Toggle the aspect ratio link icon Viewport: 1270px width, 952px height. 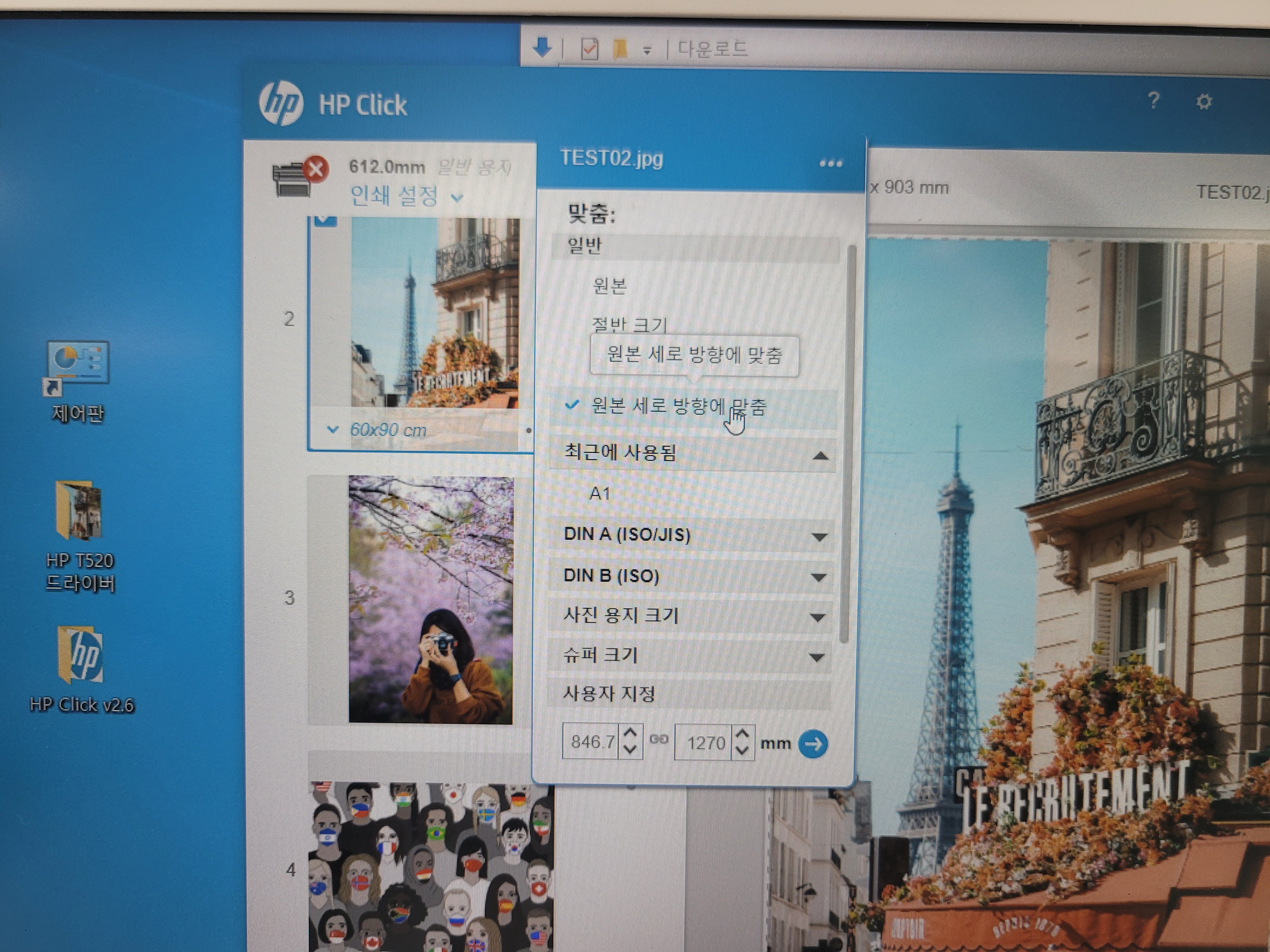[659, 740]
